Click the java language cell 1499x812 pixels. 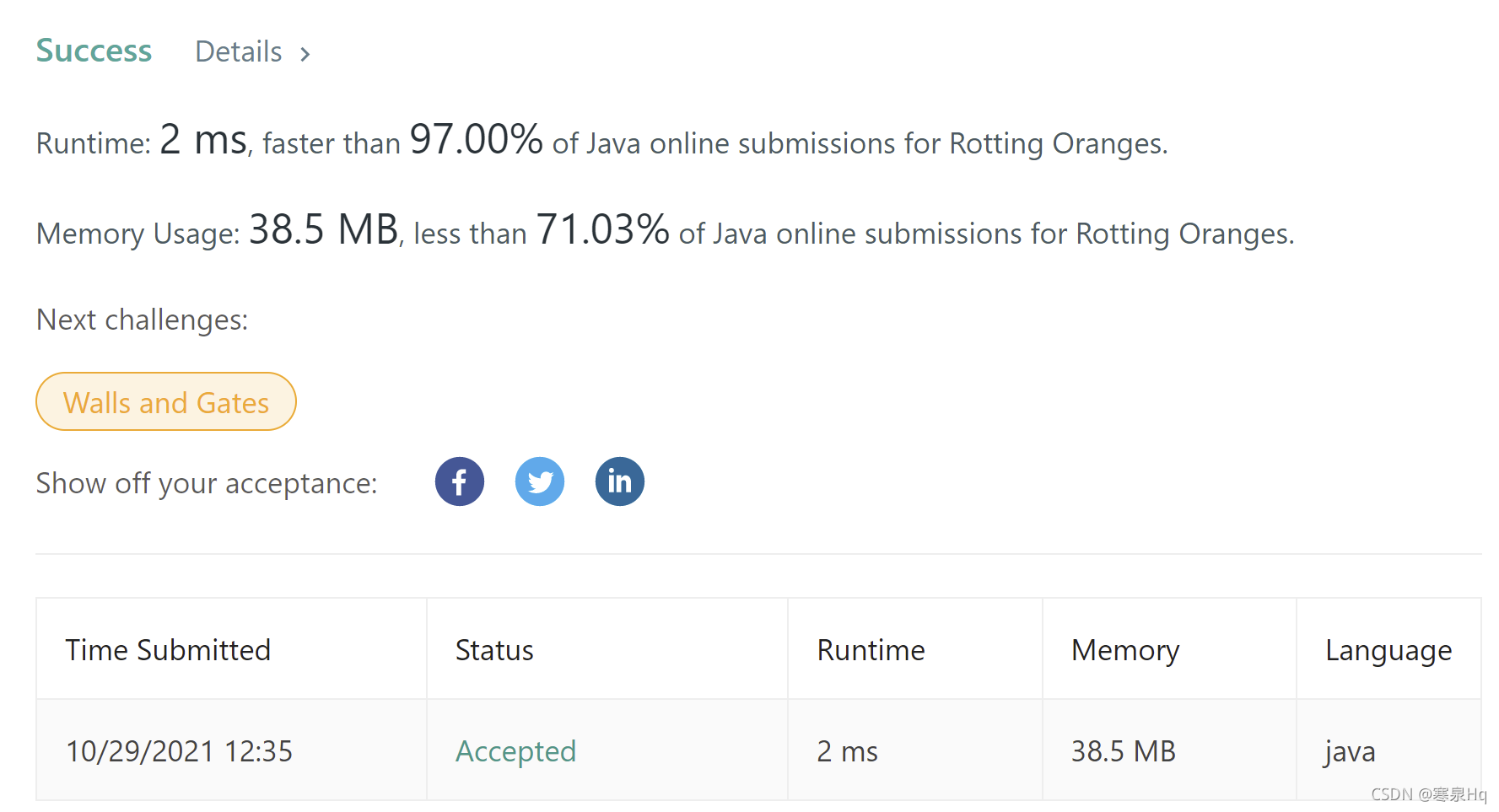click(x=1350, y=750)
